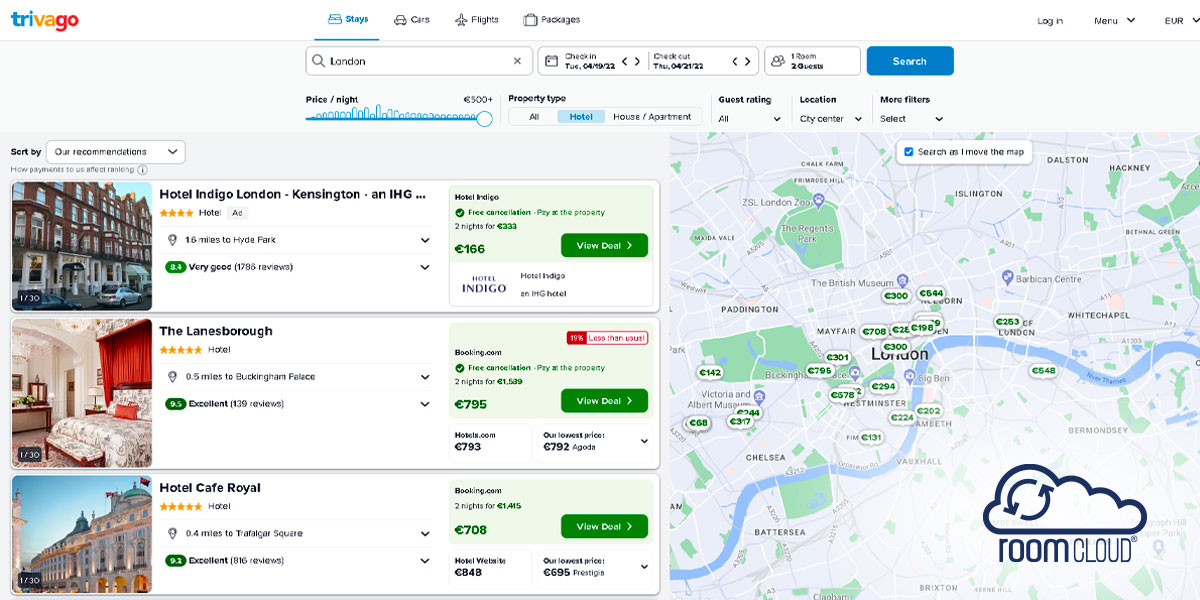Choose the Hotel Website €848 offer
Screen dimensions: 1200x600
pyautogui.click(x=491, y=567)
